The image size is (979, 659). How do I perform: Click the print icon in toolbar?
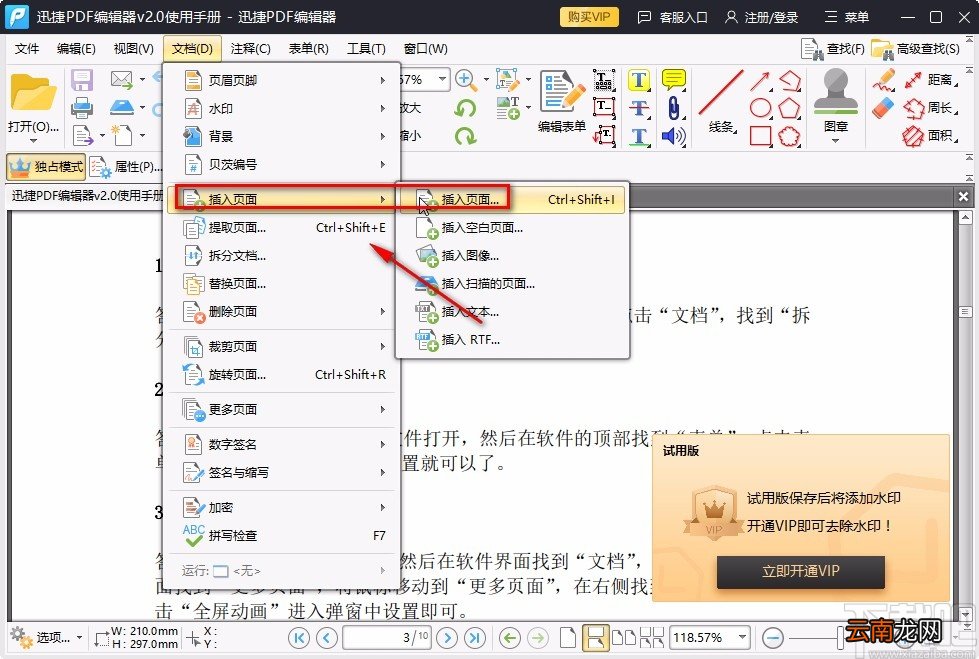pyautogui.click(x=82, y=107)
